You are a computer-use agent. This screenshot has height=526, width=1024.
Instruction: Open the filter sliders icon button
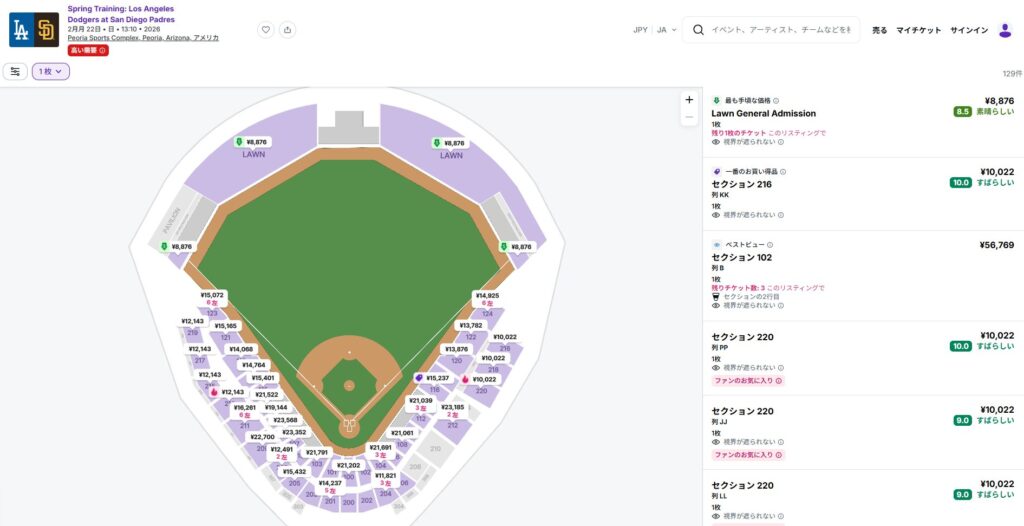point(15,71)
